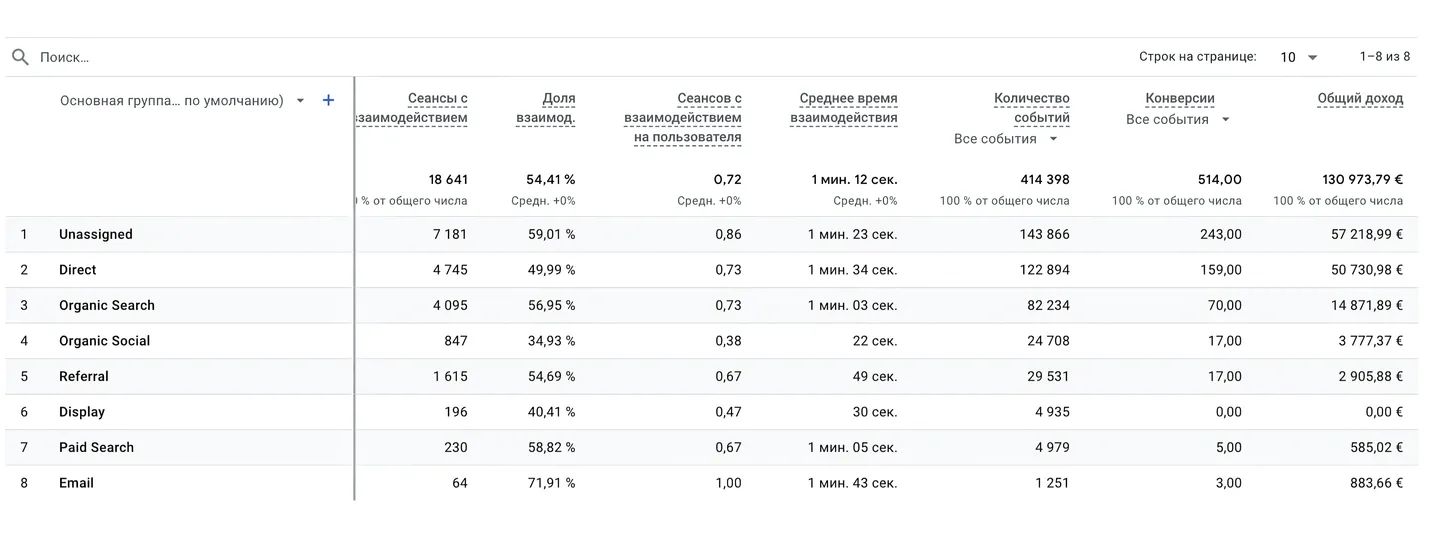The image size is (1440, 555).
Task: Sort by Доля взаимод. column header
Action: point(546,108)
